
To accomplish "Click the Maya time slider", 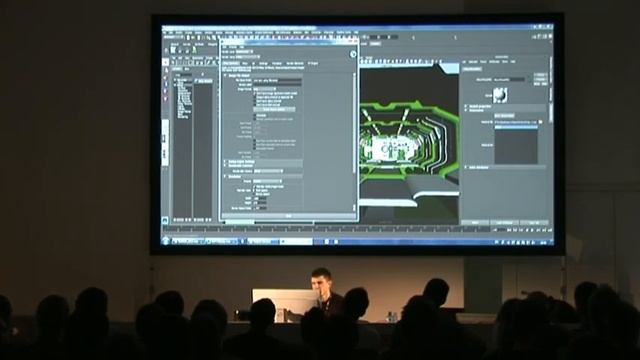I will point(327,230).
